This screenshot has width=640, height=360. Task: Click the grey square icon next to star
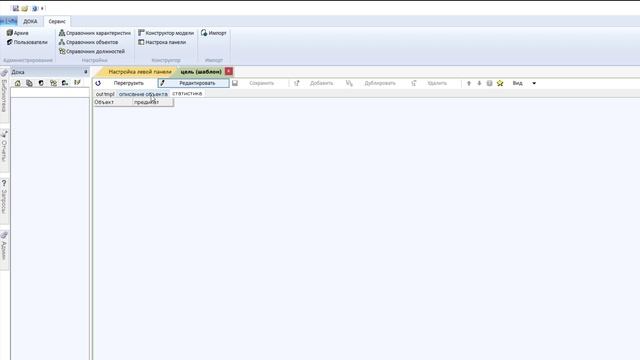[489, 83]
